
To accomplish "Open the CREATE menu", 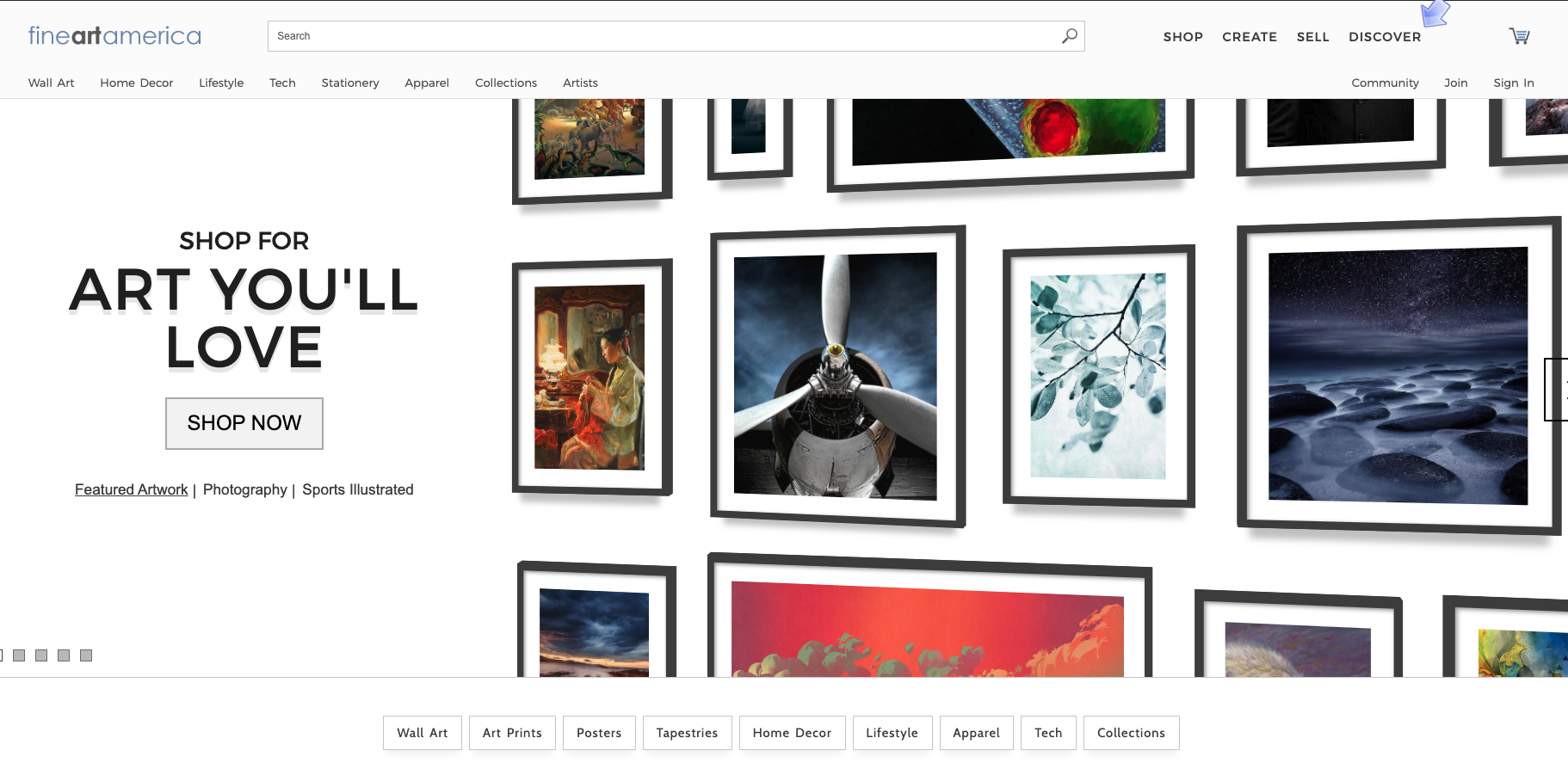I will (1250, 37).
